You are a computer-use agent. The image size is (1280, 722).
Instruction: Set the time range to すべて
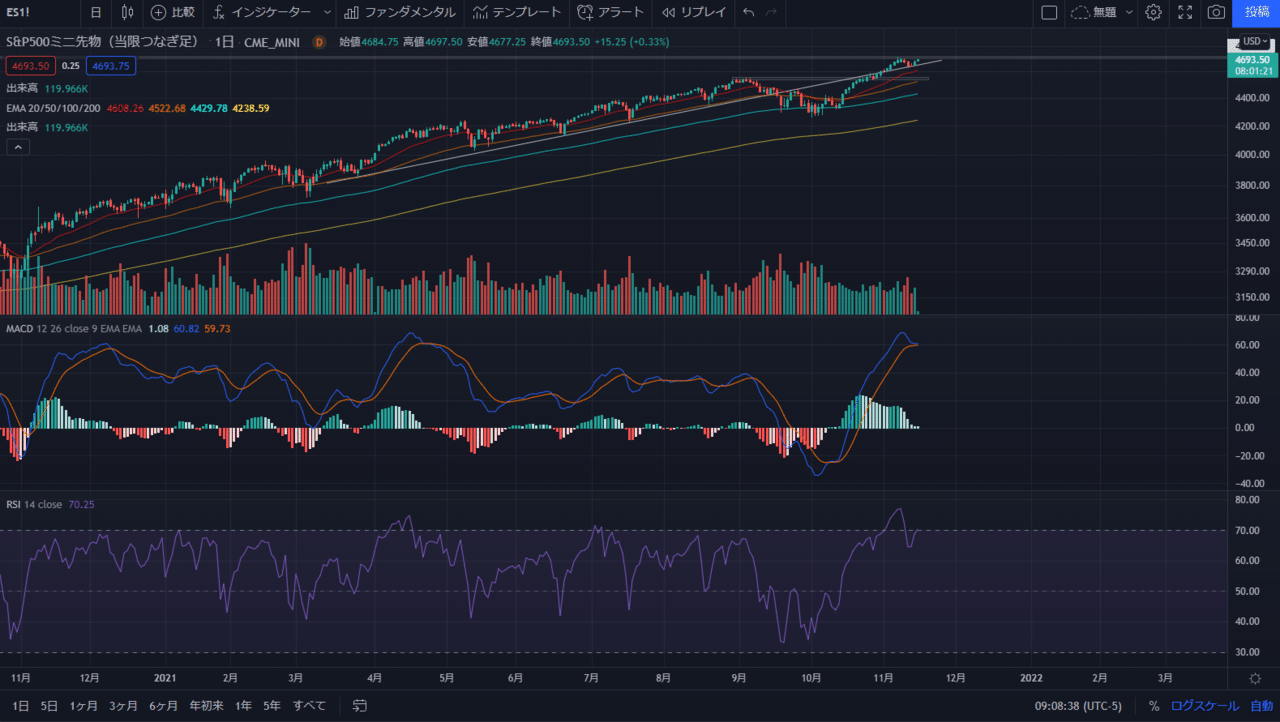[x=309, y=705]
